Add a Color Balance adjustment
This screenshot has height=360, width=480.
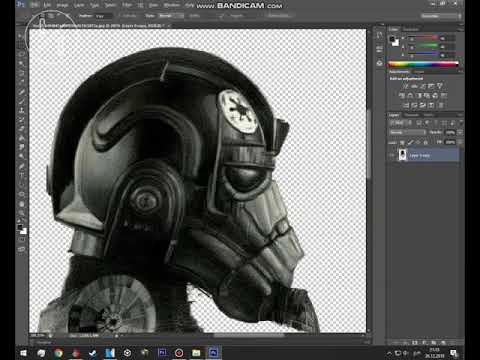point(410,96)
